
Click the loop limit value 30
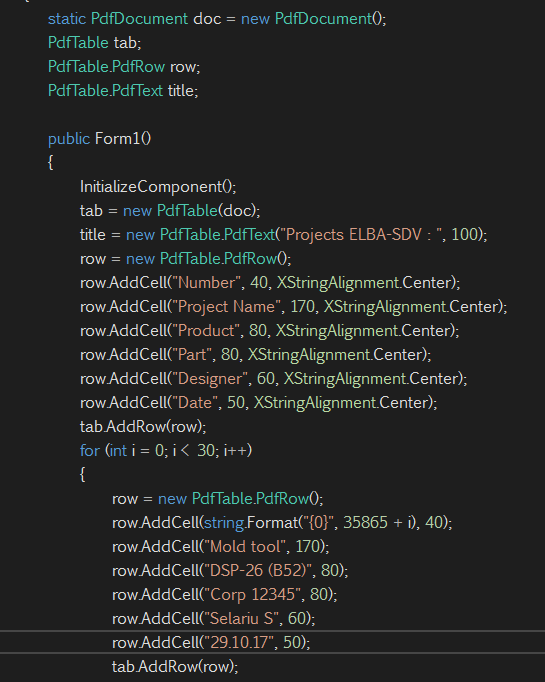click(205, 451)
